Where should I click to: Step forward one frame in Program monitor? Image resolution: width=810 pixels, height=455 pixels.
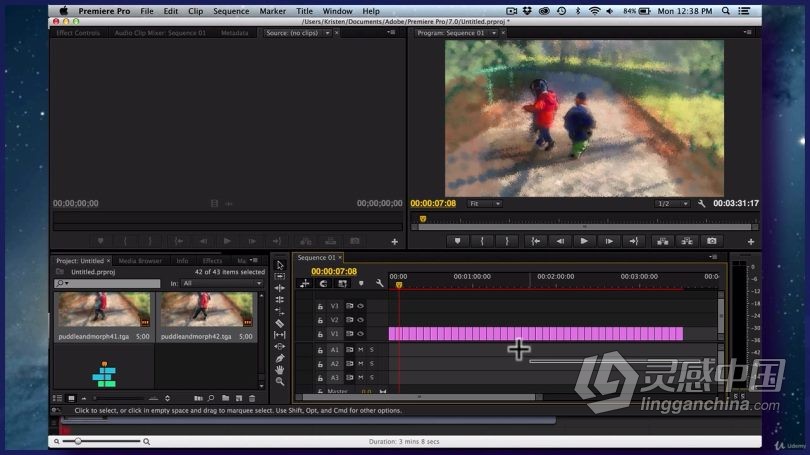click(x=609, y=241)
